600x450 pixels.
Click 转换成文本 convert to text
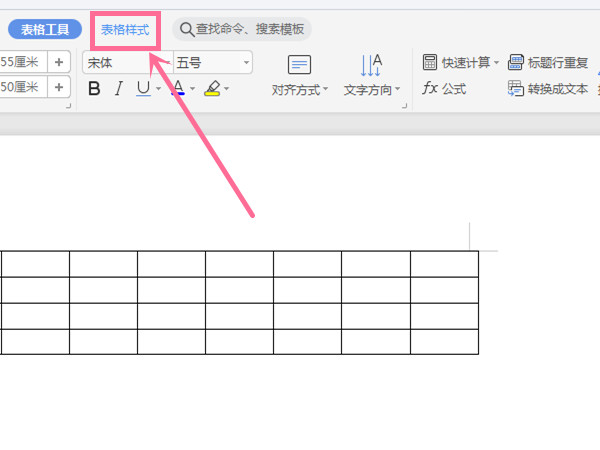pyautogui.click(x=548, y=89)
